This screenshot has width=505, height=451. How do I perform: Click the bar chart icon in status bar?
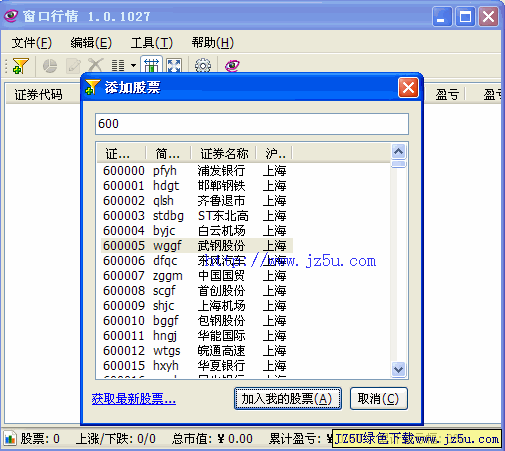tap(10, 438)
